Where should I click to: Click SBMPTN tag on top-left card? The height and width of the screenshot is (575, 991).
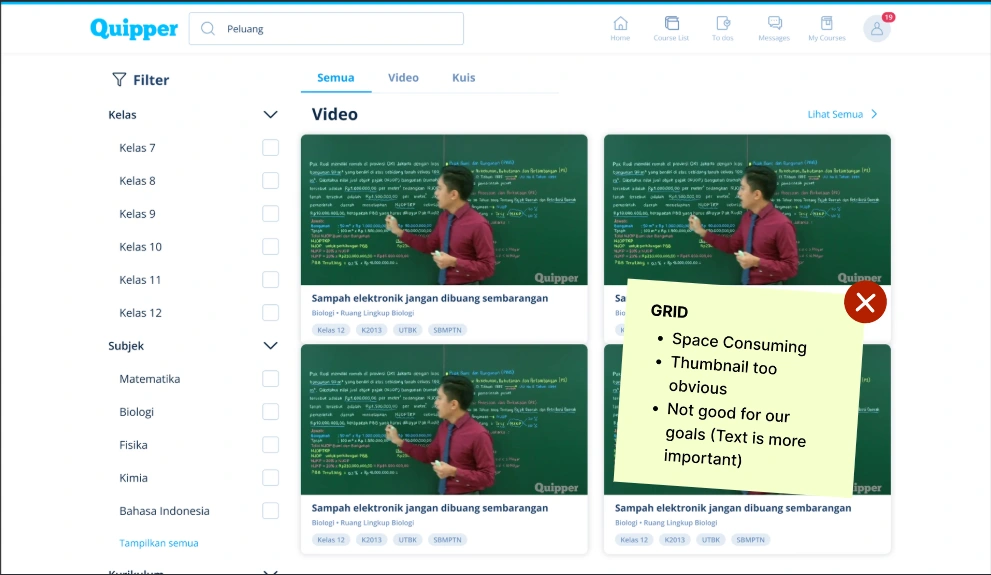point(447,330)
